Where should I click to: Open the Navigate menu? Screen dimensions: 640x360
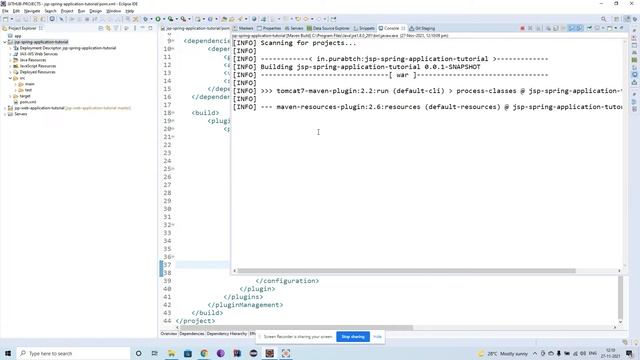click(32, 11)
